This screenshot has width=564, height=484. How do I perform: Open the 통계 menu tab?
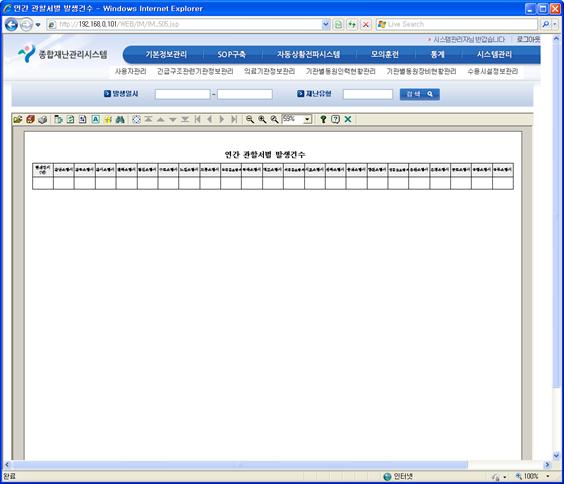437,55
